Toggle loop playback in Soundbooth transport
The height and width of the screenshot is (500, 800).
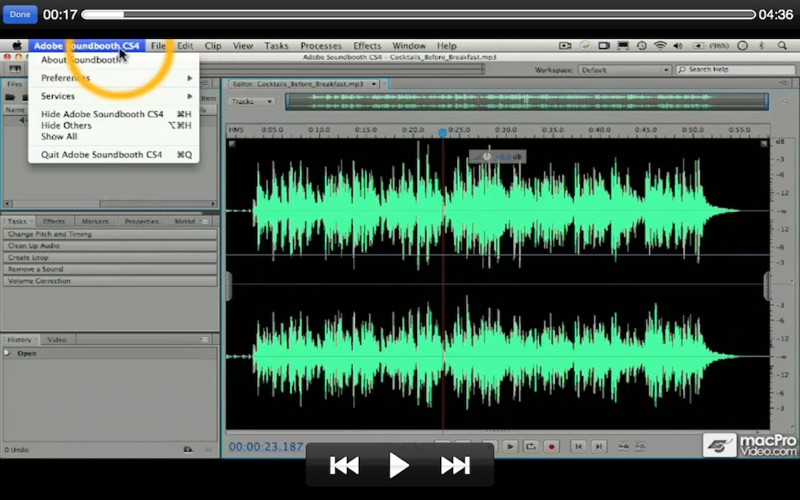pyautogui.click(x=531, y=446)
